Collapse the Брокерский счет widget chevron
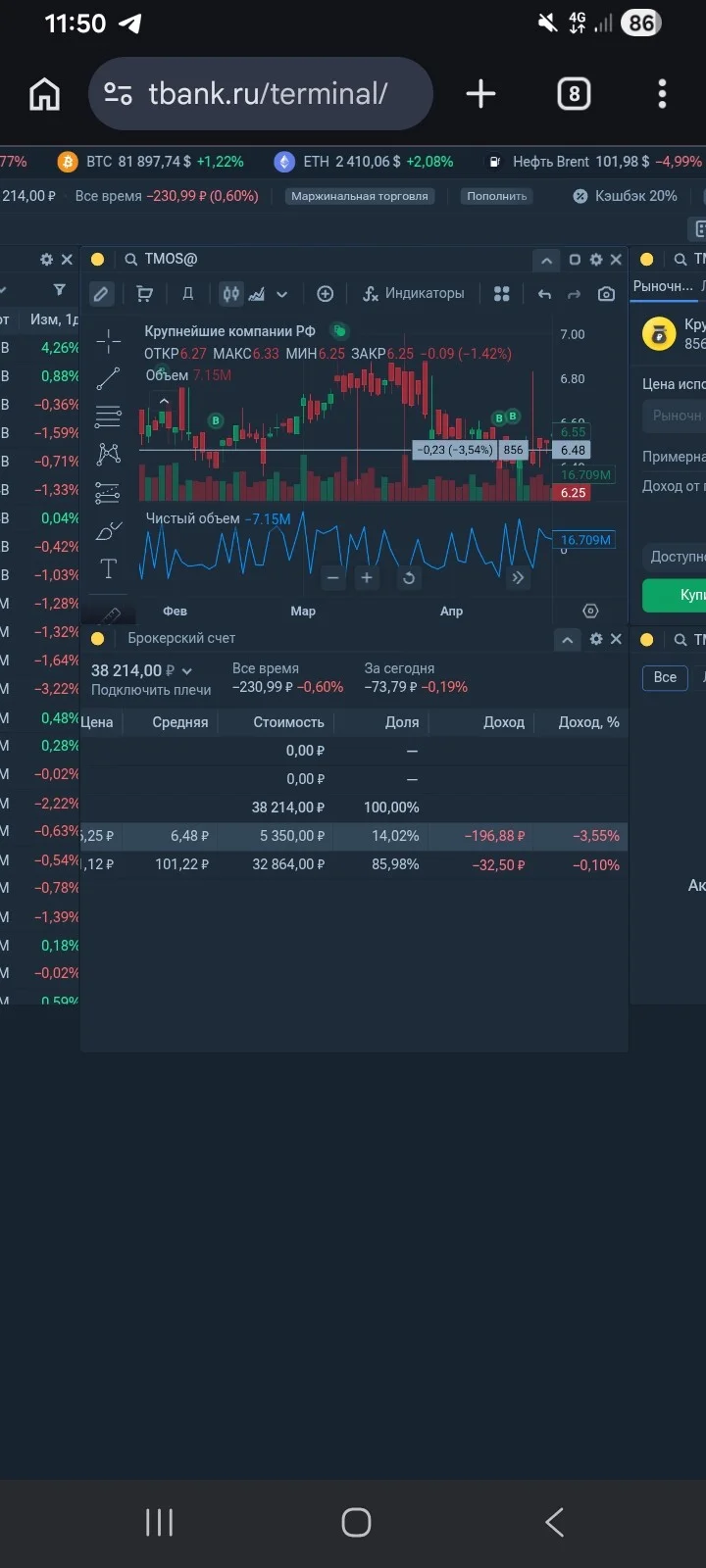This screenshot has width=706, height=1568. (x=567, y=639)
